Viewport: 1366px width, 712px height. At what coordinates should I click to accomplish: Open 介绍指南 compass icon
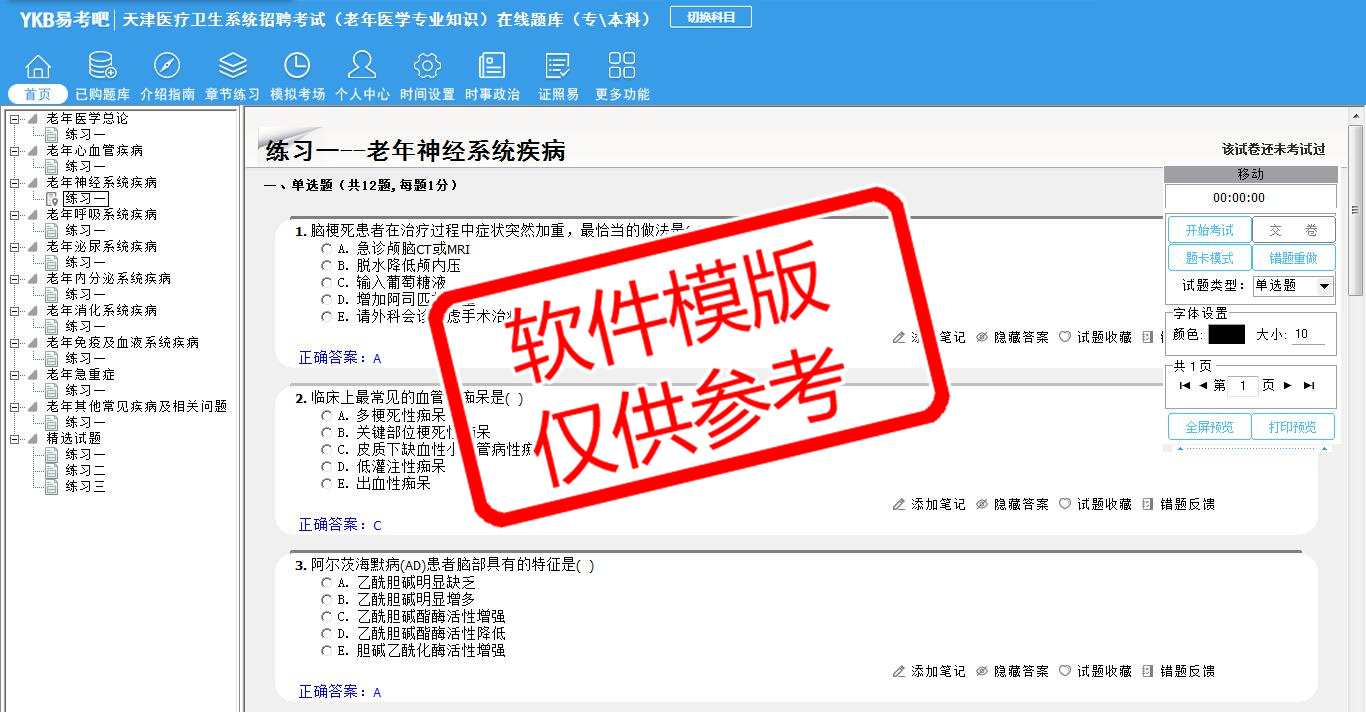[x=167, y=66]
